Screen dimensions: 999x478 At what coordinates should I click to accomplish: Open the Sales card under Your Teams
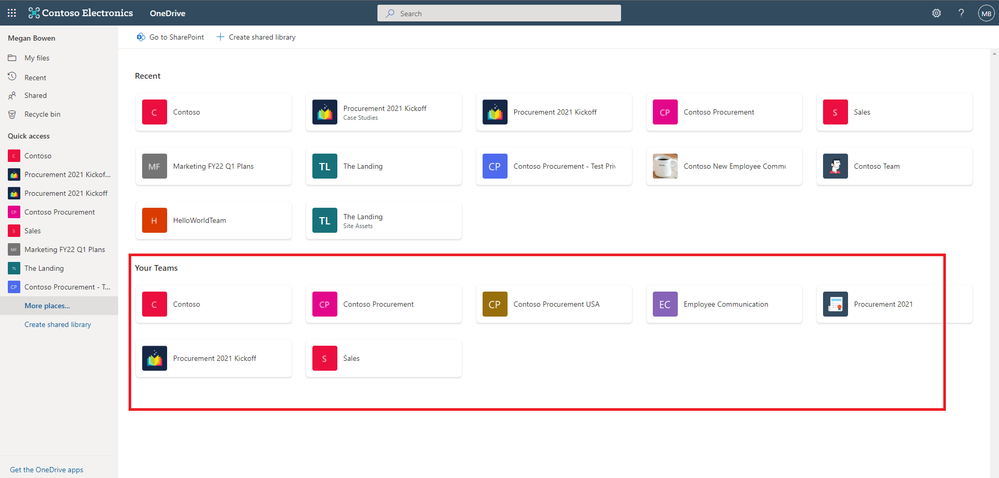pos(384,358)
